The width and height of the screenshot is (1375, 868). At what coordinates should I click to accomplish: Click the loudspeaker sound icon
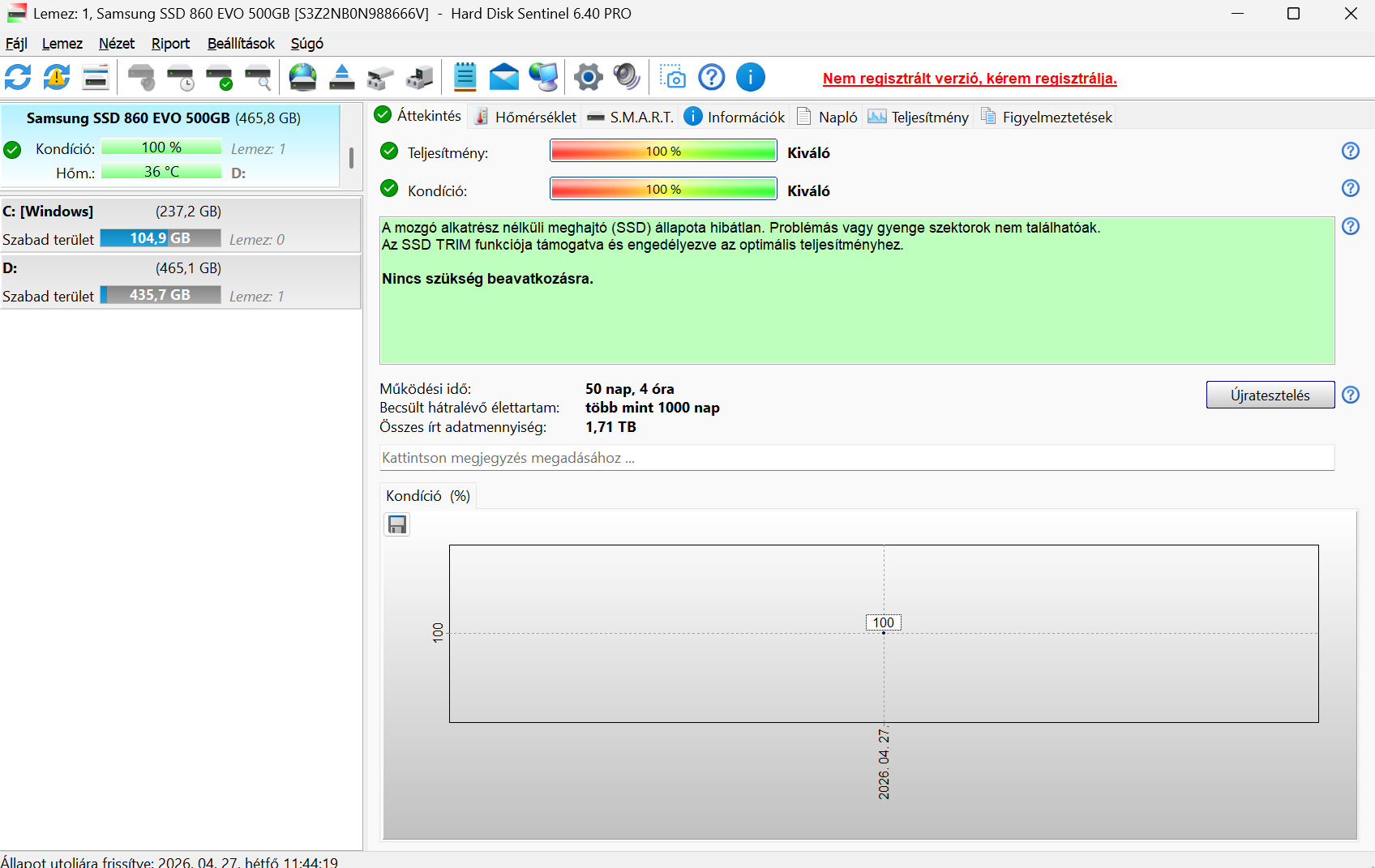point(628,78)
